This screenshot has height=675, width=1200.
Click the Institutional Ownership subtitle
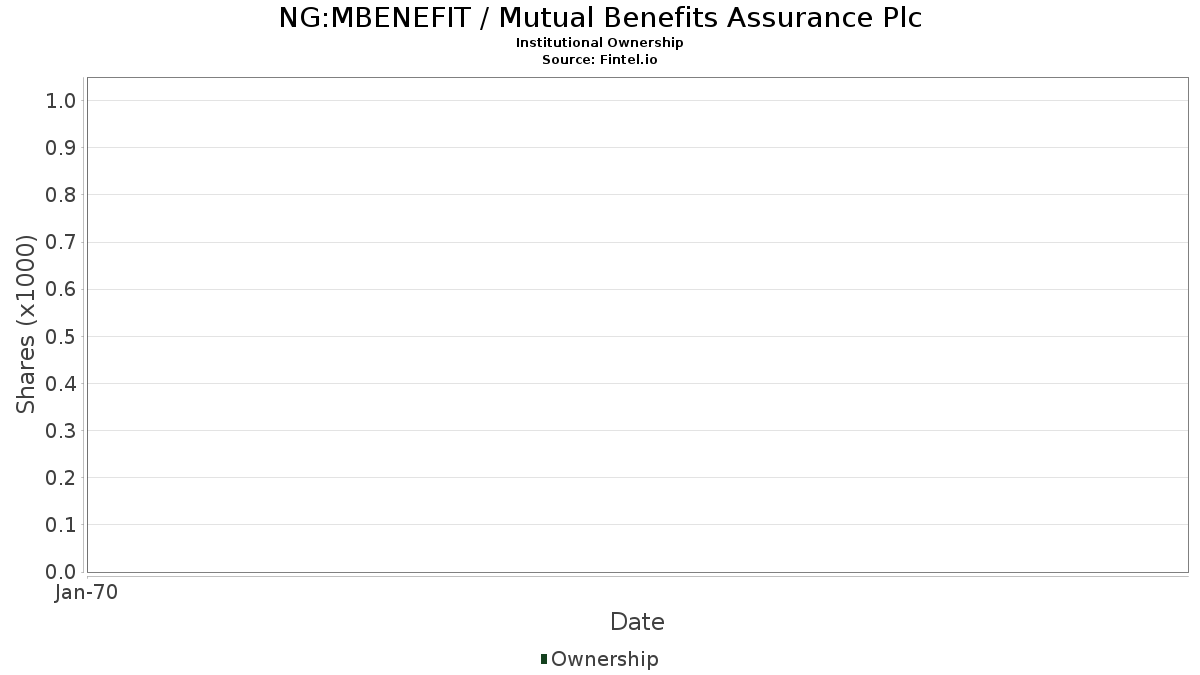(x=600, y=43)
